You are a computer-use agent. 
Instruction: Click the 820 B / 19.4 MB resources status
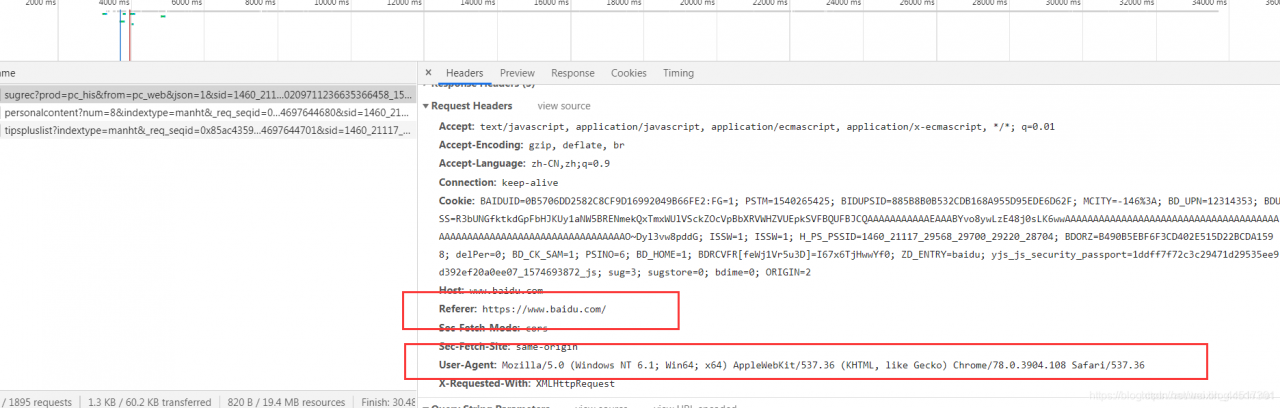pyautogui.click(x=286, y=402)
